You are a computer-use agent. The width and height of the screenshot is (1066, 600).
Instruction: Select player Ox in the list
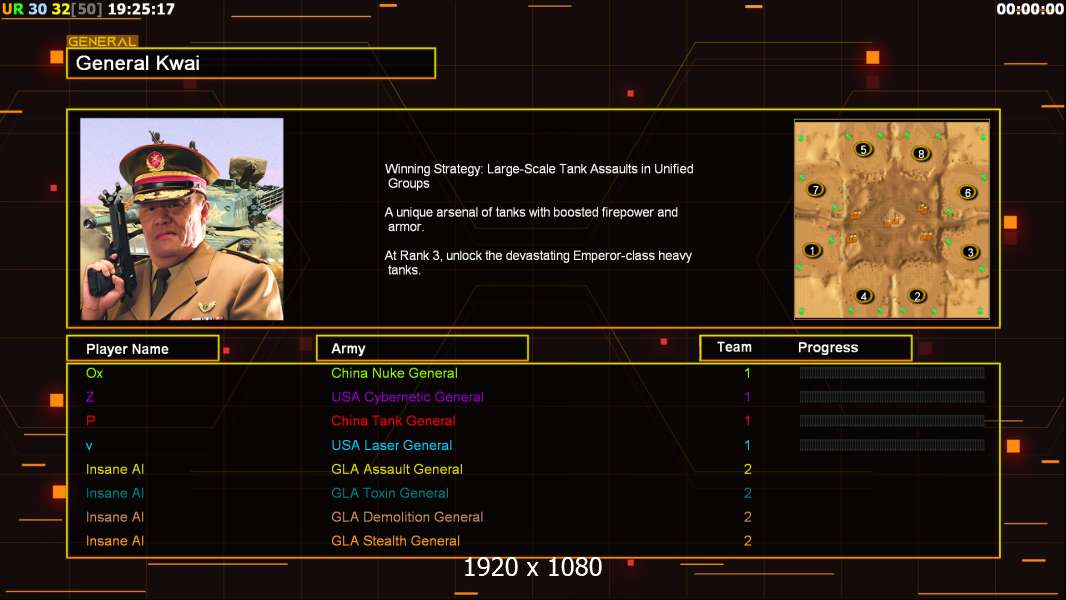(x=94, y=372)
